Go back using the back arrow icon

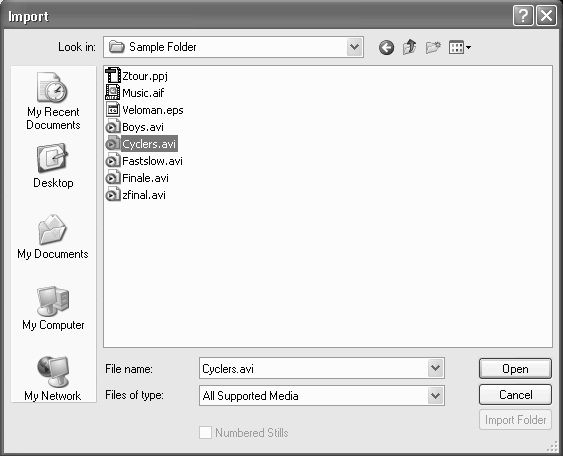(x=386, y=47)
